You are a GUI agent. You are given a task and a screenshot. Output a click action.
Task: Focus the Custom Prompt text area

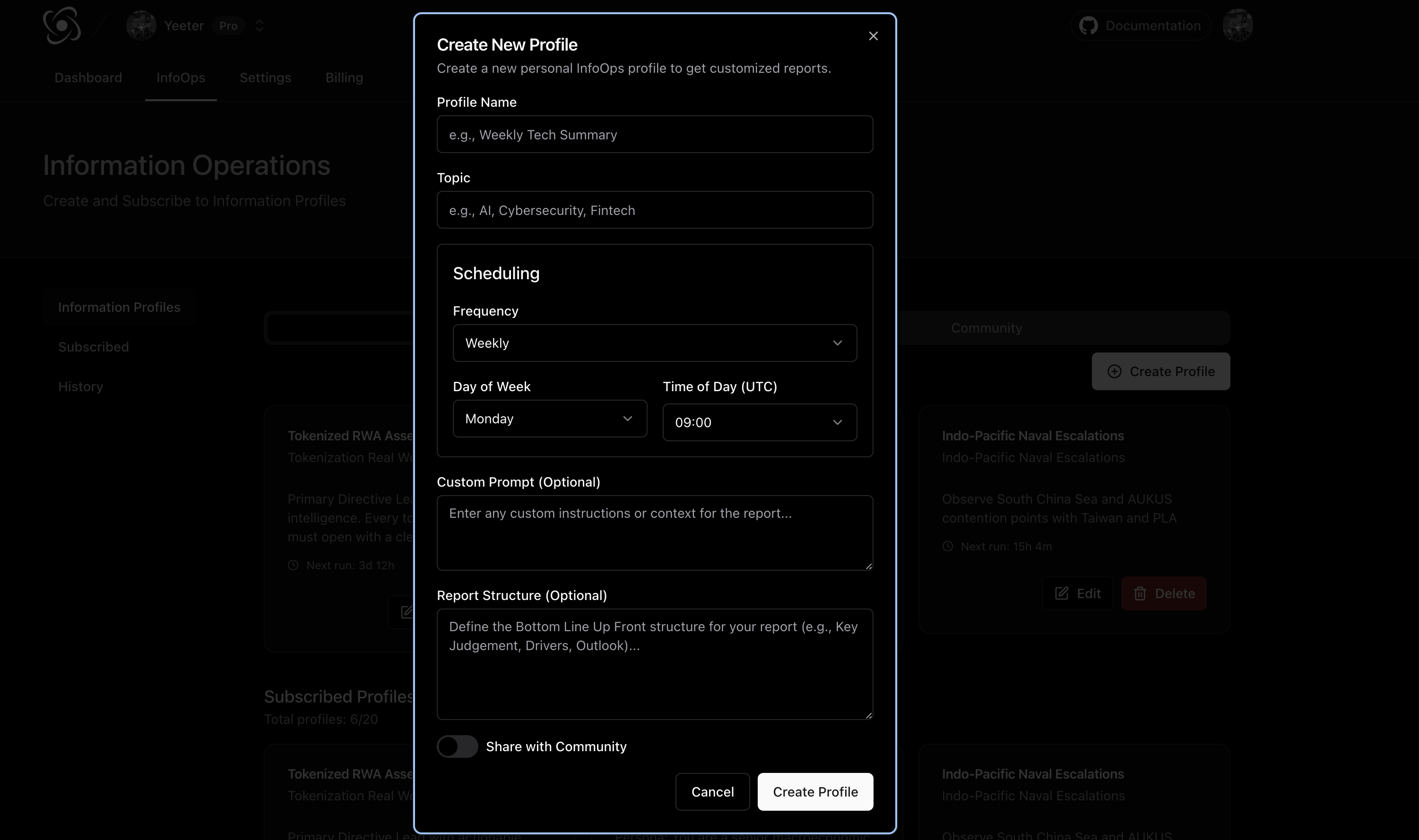[654, 532]
